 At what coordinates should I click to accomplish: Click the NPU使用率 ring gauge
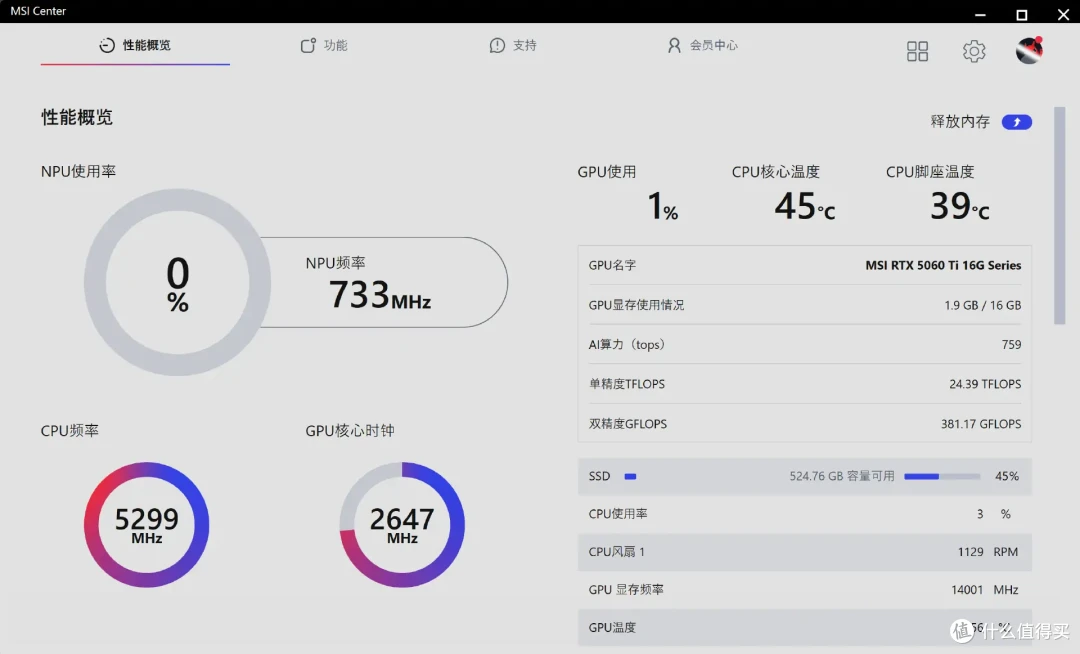[x=178, y=282]
